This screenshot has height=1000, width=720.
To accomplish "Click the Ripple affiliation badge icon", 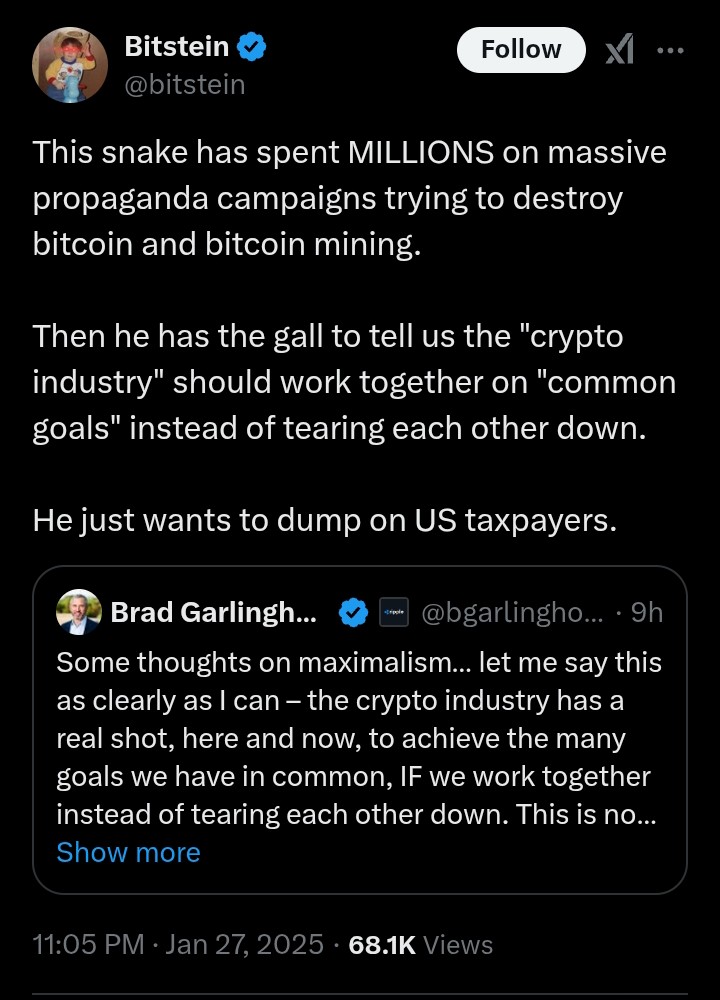I will (393, 612).
